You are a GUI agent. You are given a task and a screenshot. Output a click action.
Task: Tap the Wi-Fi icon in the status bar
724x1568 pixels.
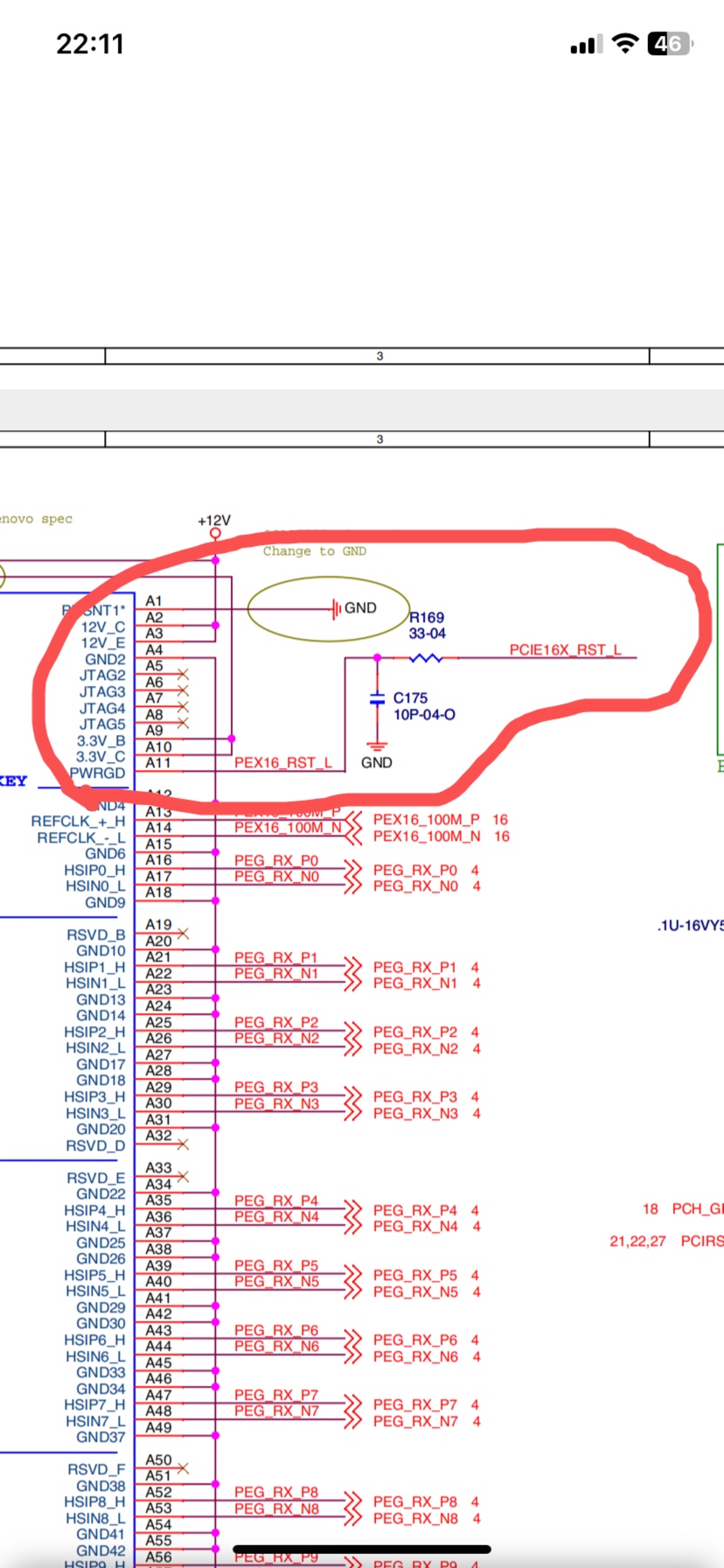625,44
